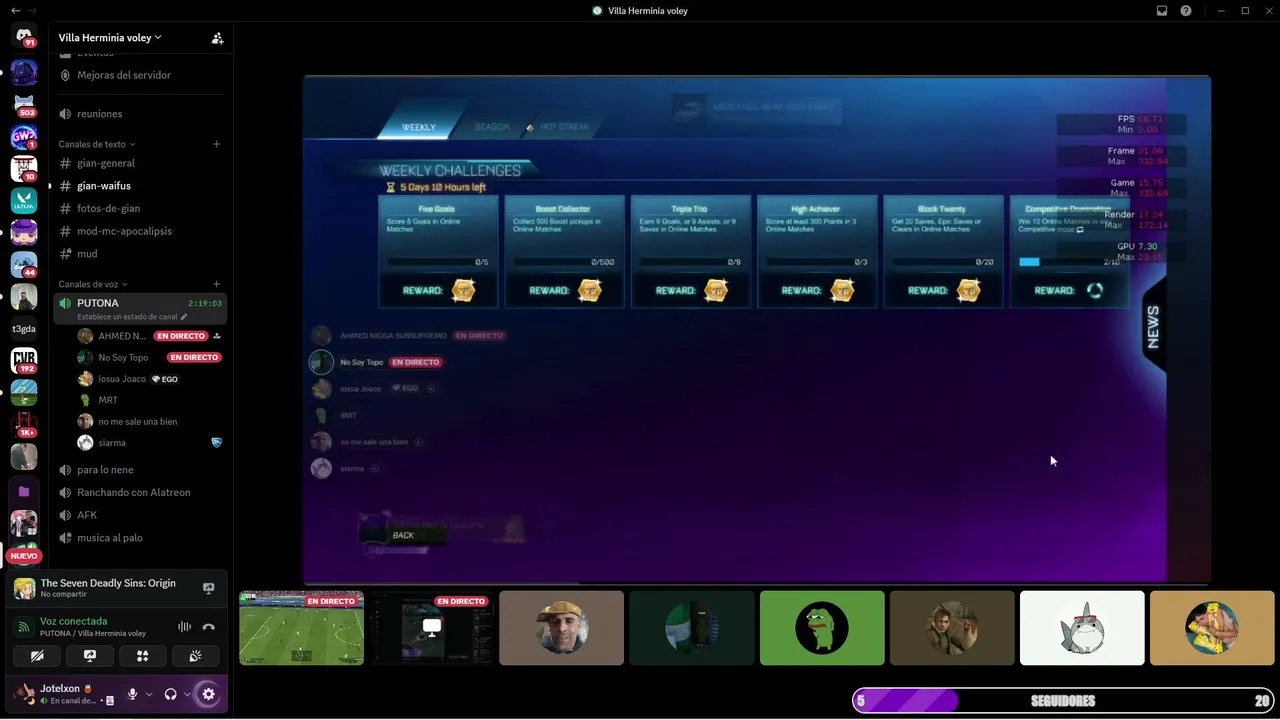Select the shark avatar participant tile
The width and height of the screenshot is (1280, 720).
pos(1082,628)
